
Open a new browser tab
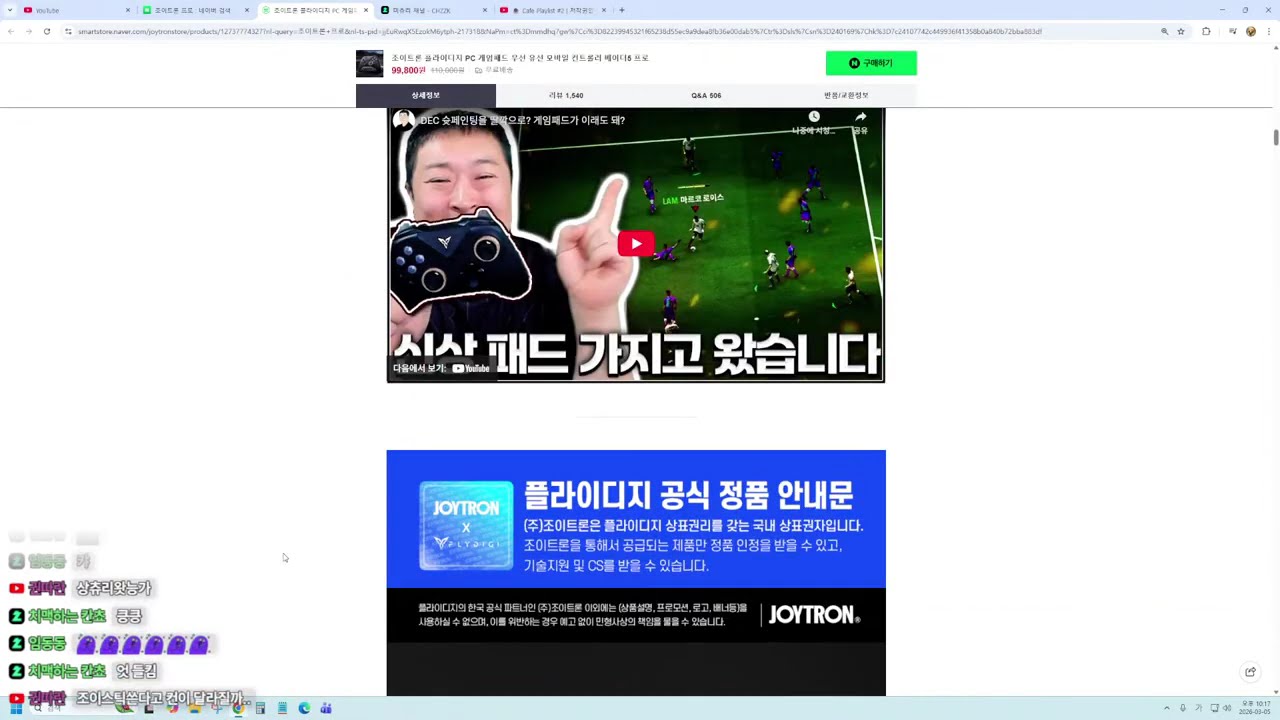[x=622, y=10]
